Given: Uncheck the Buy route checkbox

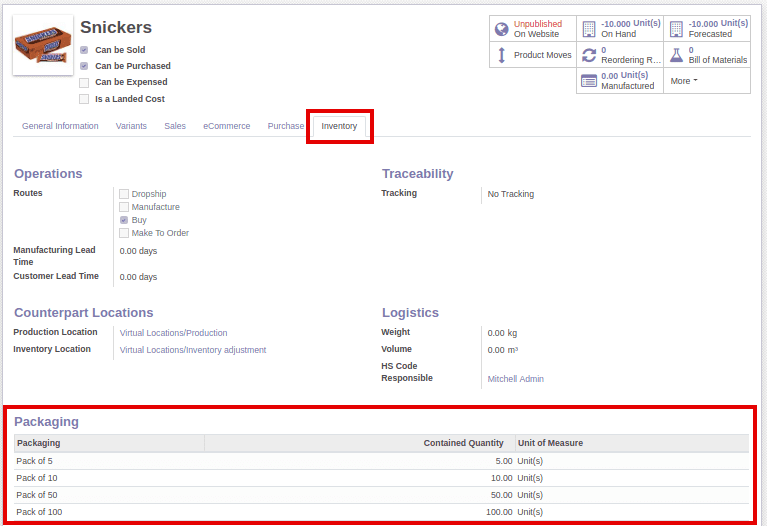Looking at the screenshot, I should tap(124, 220).
